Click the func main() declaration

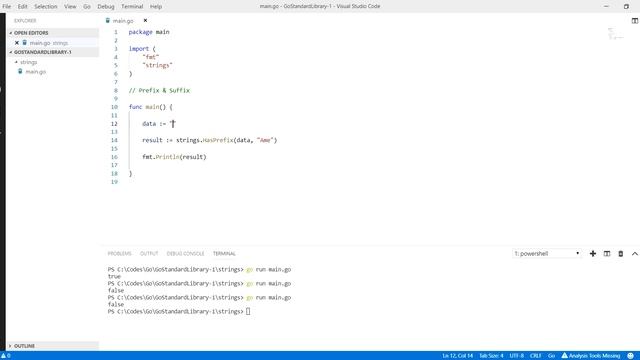tap(151, 107)
